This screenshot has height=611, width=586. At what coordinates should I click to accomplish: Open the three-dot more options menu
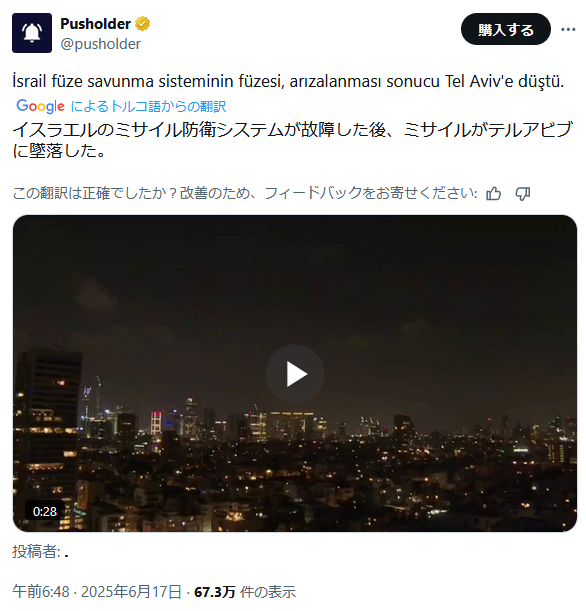568,29
